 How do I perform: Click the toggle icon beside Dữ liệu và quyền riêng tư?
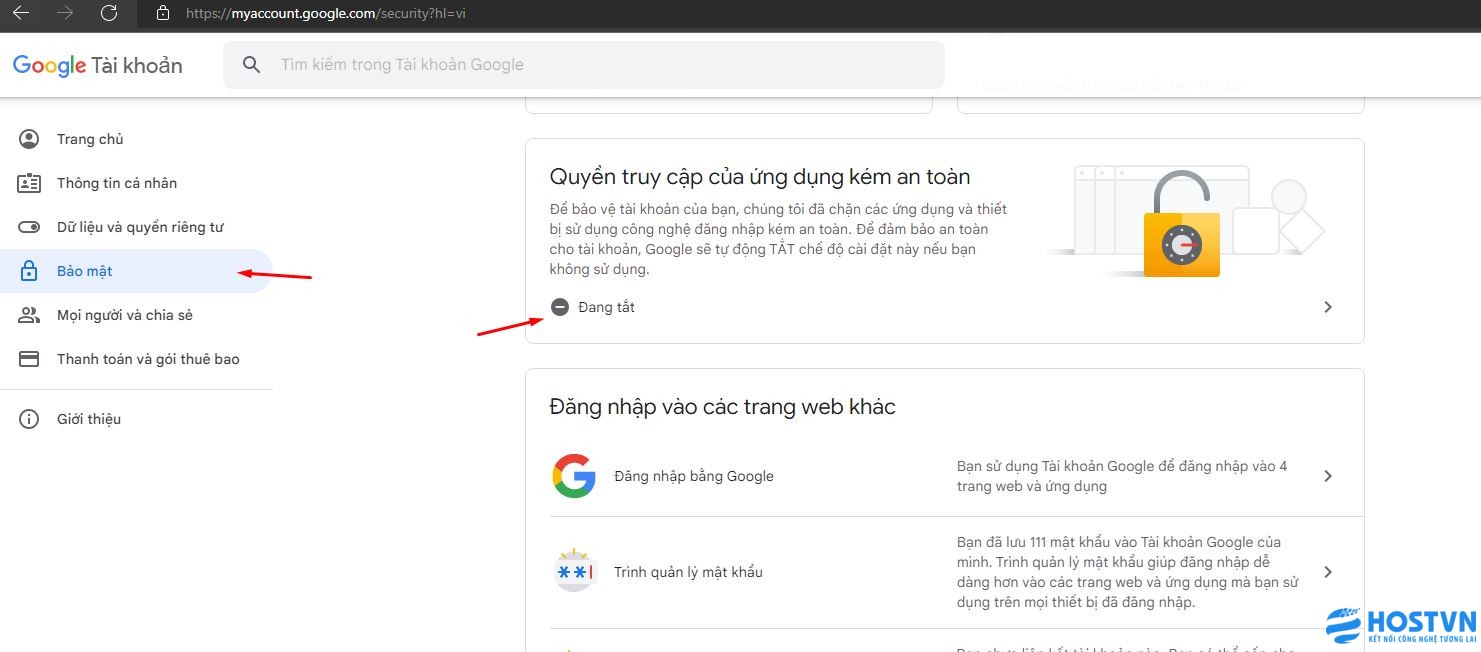29,227
